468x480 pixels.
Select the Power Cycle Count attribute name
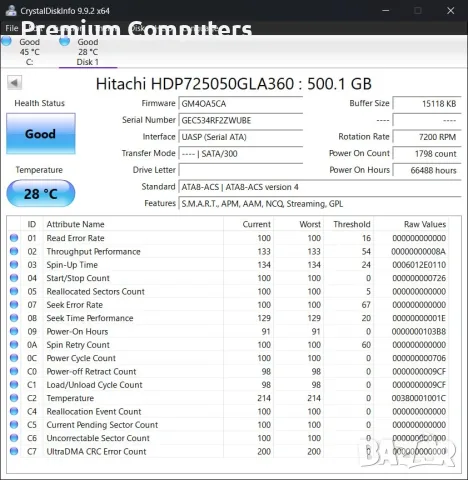coord(81,358)
